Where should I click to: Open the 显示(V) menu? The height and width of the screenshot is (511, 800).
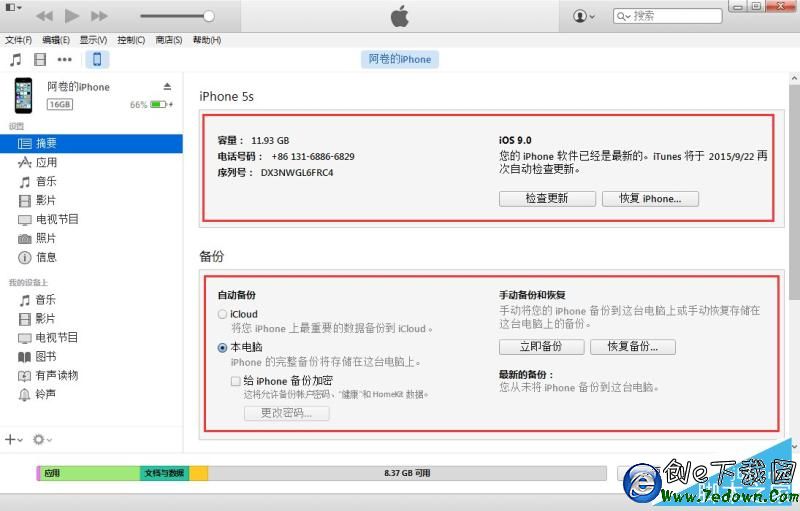[x=93, y=40]
